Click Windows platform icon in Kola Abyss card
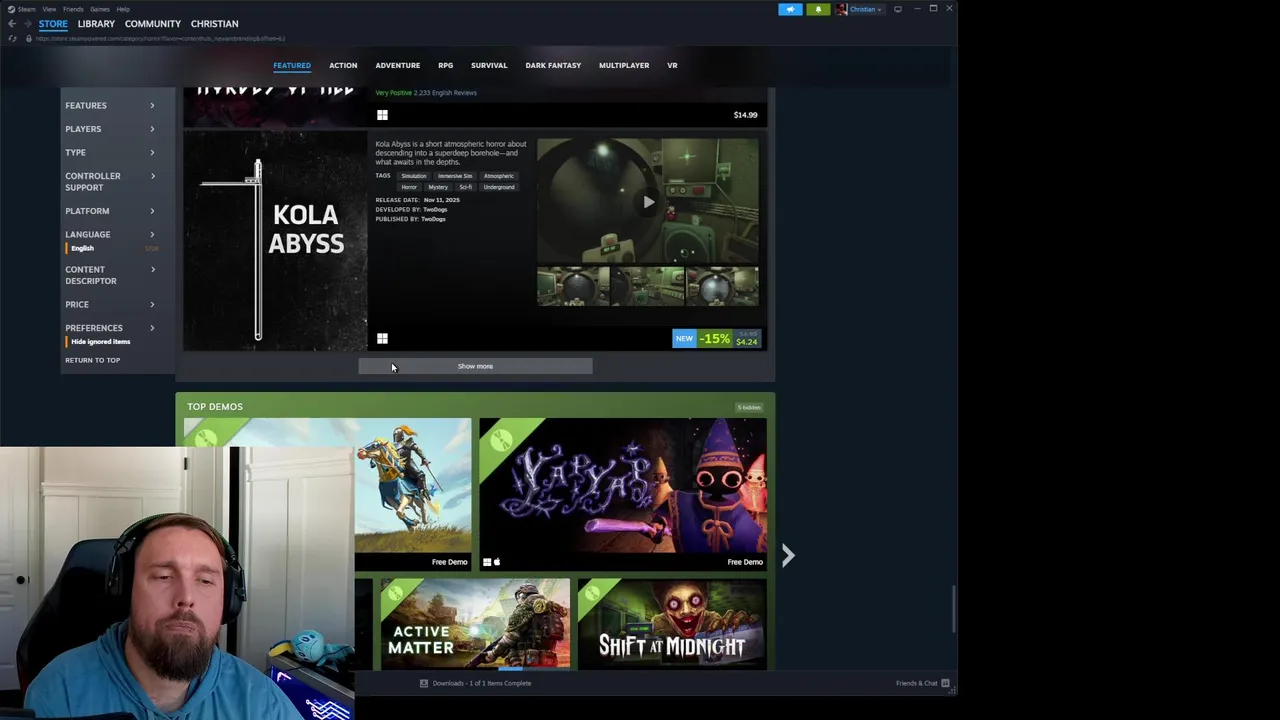The height and width of the screenshot is (720, 1280). click(x=382, y=339)
